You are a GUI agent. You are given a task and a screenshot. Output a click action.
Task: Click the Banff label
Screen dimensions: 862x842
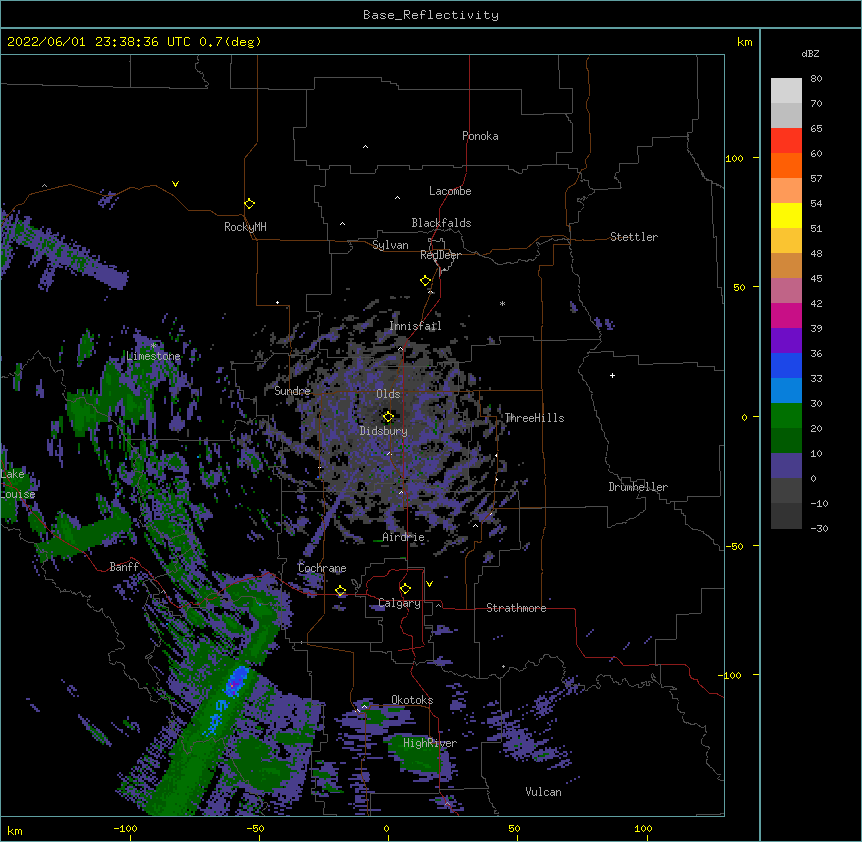point(124,567)
